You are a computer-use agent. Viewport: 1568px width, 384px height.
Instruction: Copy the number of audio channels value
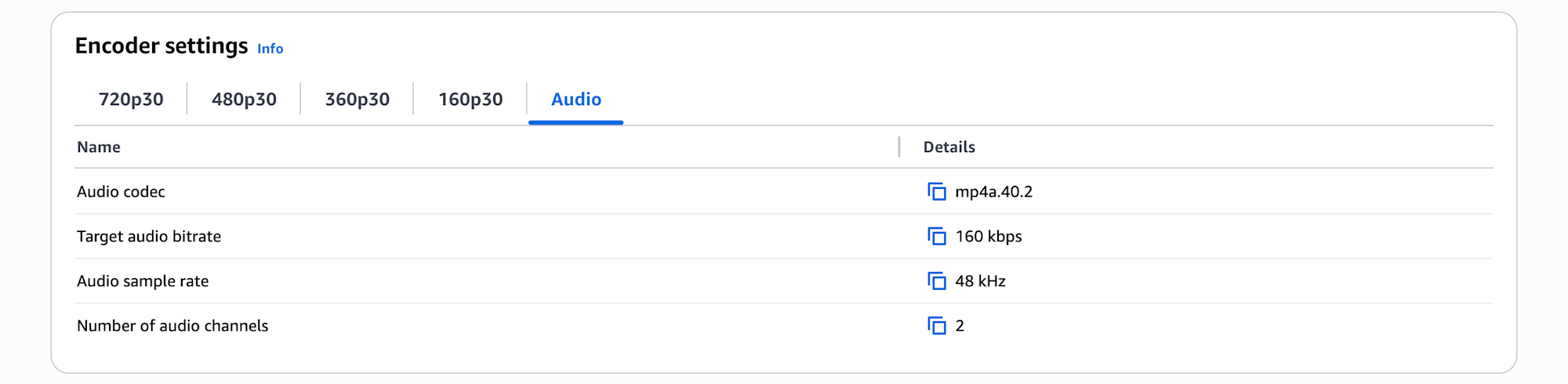coord(937,326)
